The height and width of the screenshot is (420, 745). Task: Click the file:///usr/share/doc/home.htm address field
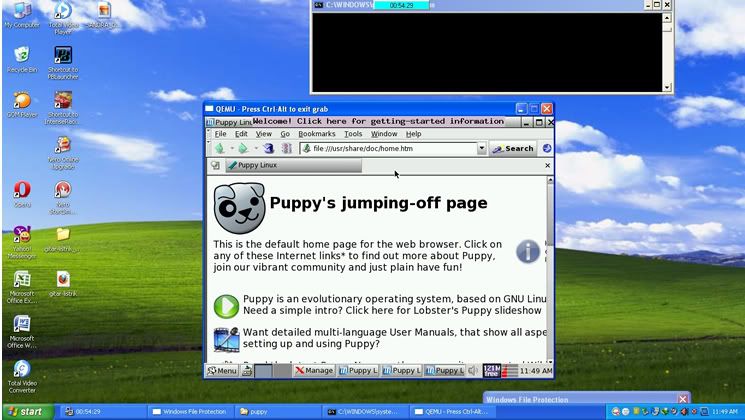coord(389,148)
